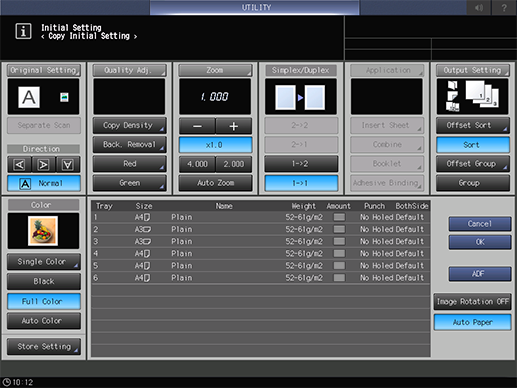Click the info icon beside Initial Setting
This screenshot has width=517, height=388.
[23, 31]
